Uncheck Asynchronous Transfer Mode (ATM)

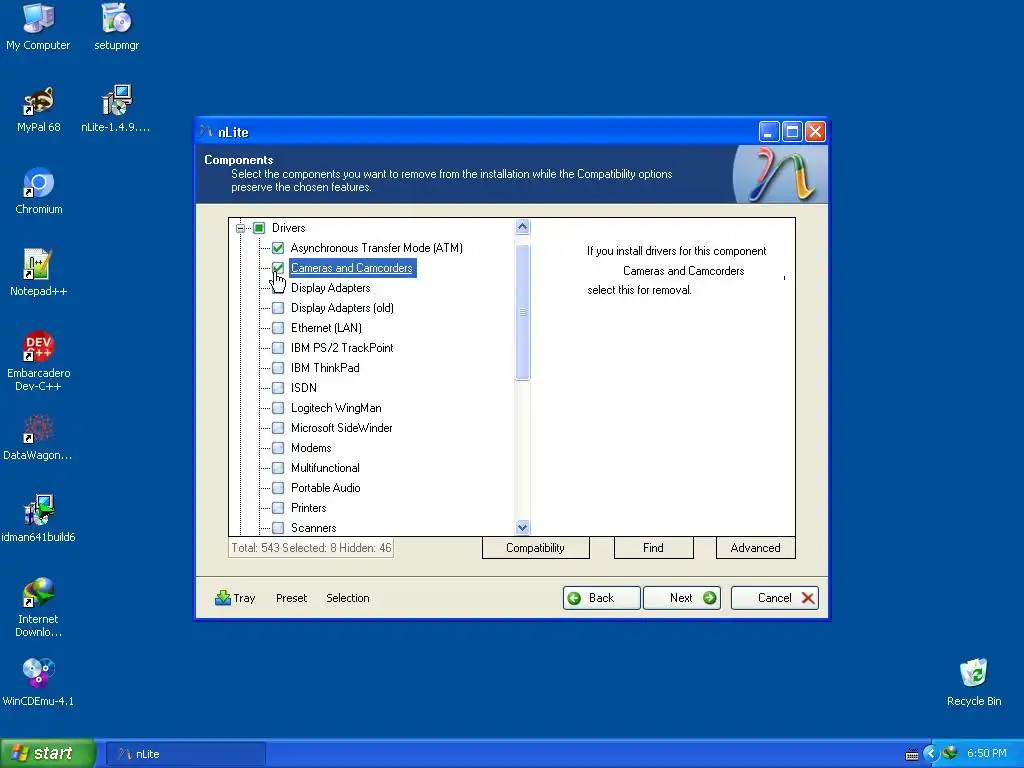point(278,248)
